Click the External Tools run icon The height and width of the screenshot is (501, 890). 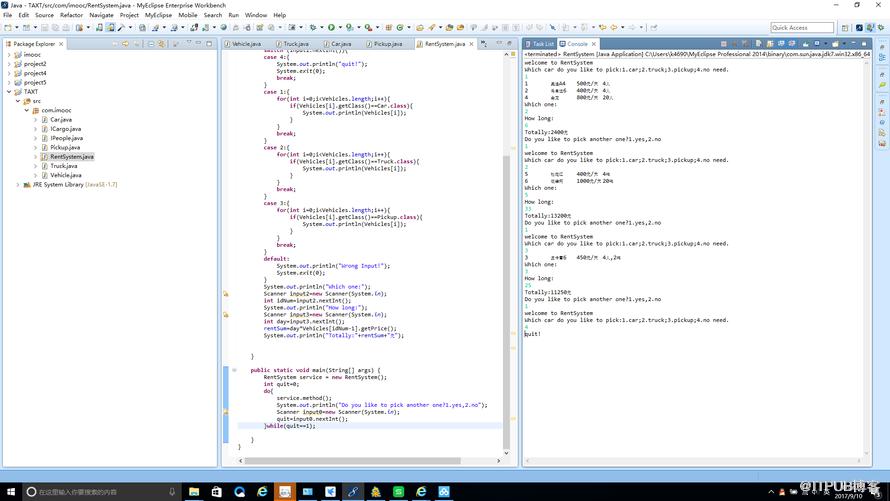tap(368, 27)
